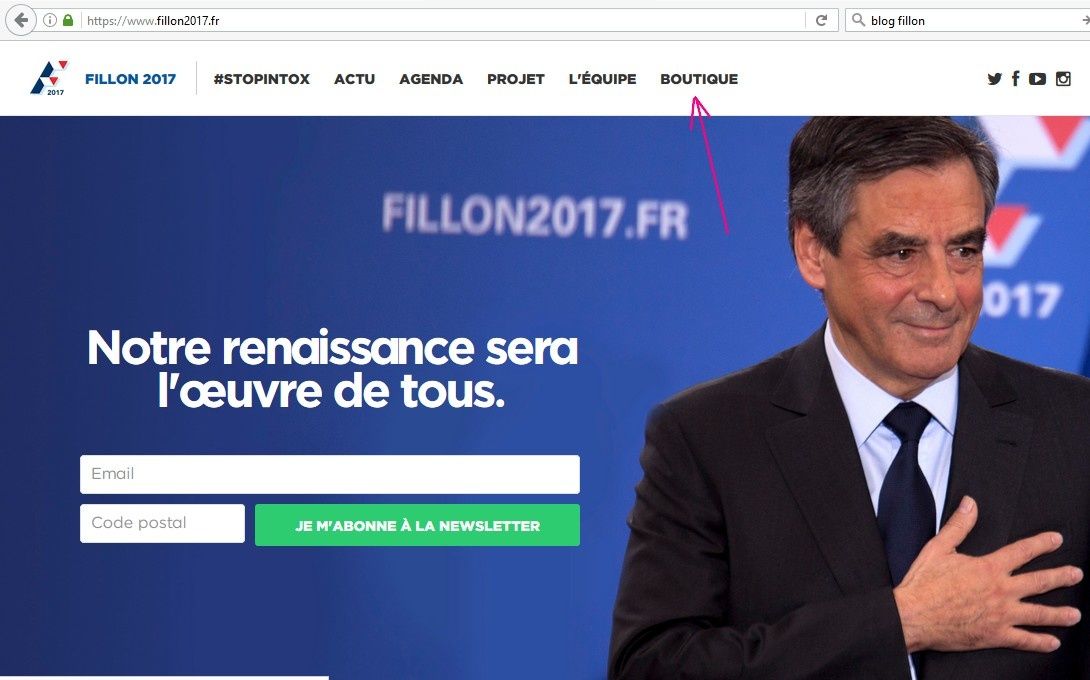
Task: Visit the L'ÉQUIPE page
Action: pos(602,79)
